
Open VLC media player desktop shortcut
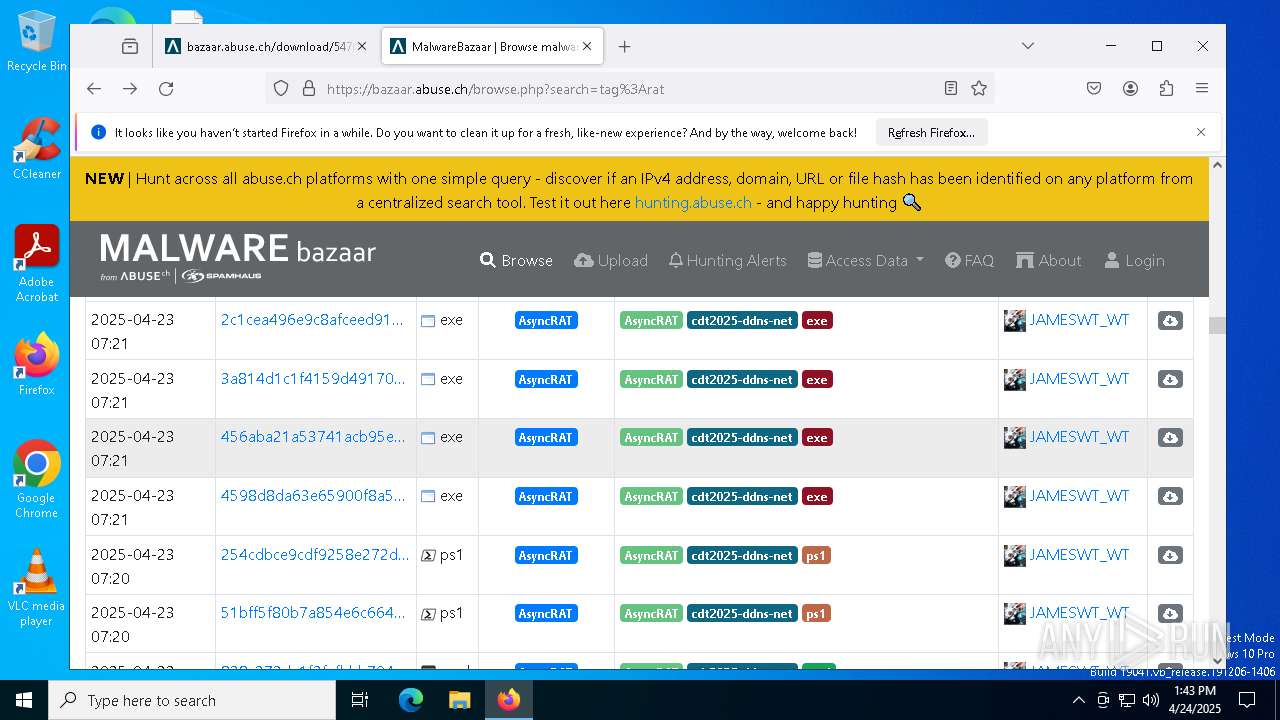pos(37,588)
